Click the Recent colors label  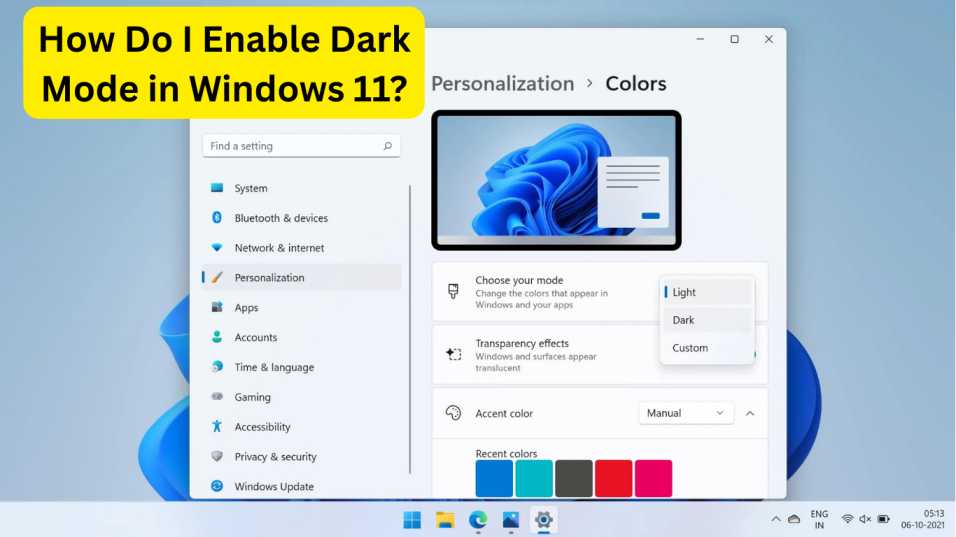[x=507, y=453]
